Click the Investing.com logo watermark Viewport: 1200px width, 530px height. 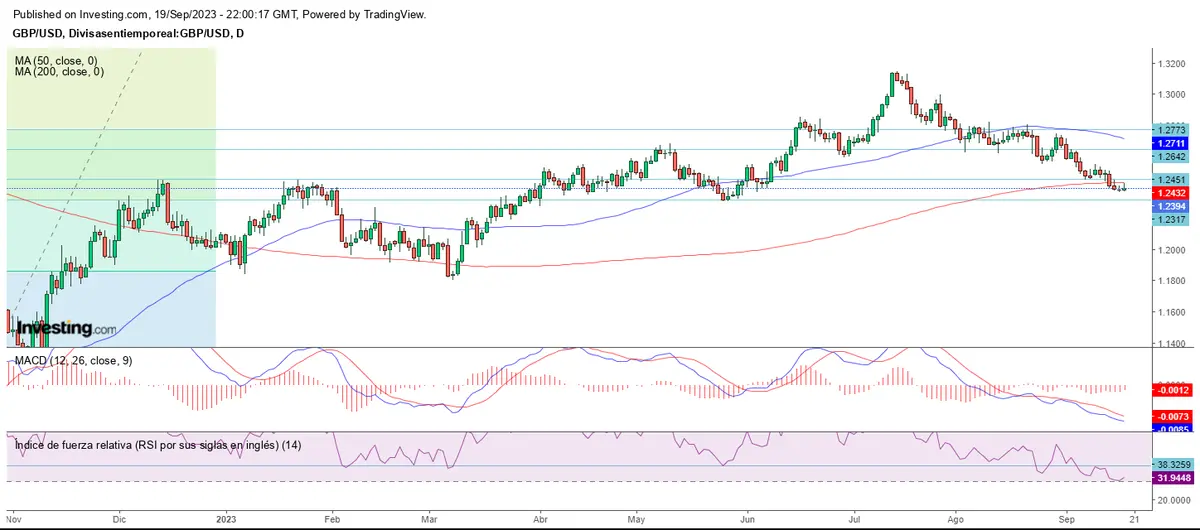[66, 328]
